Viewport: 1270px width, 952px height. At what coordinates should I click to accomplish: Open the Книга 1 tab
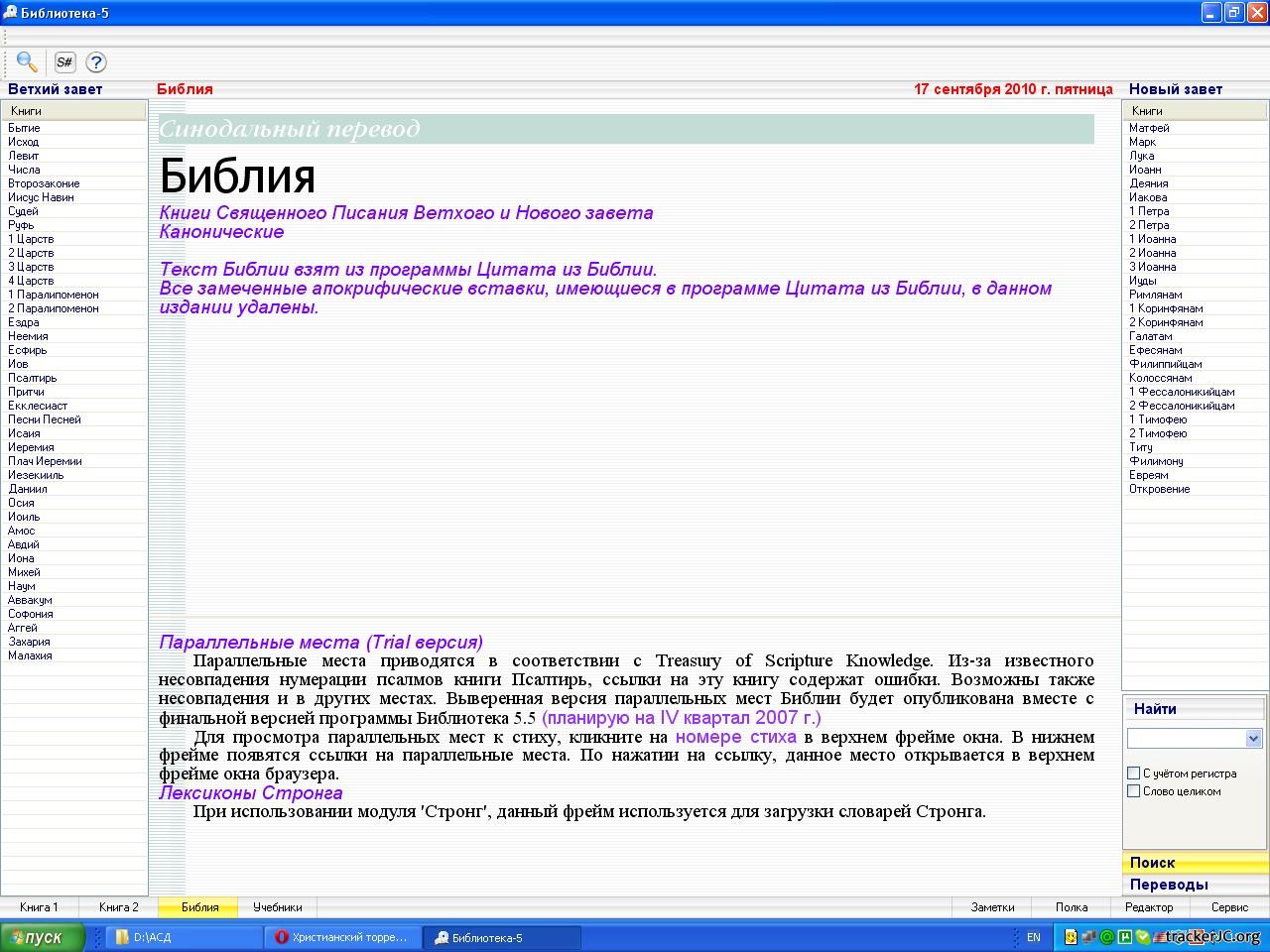tap(40, 907)
